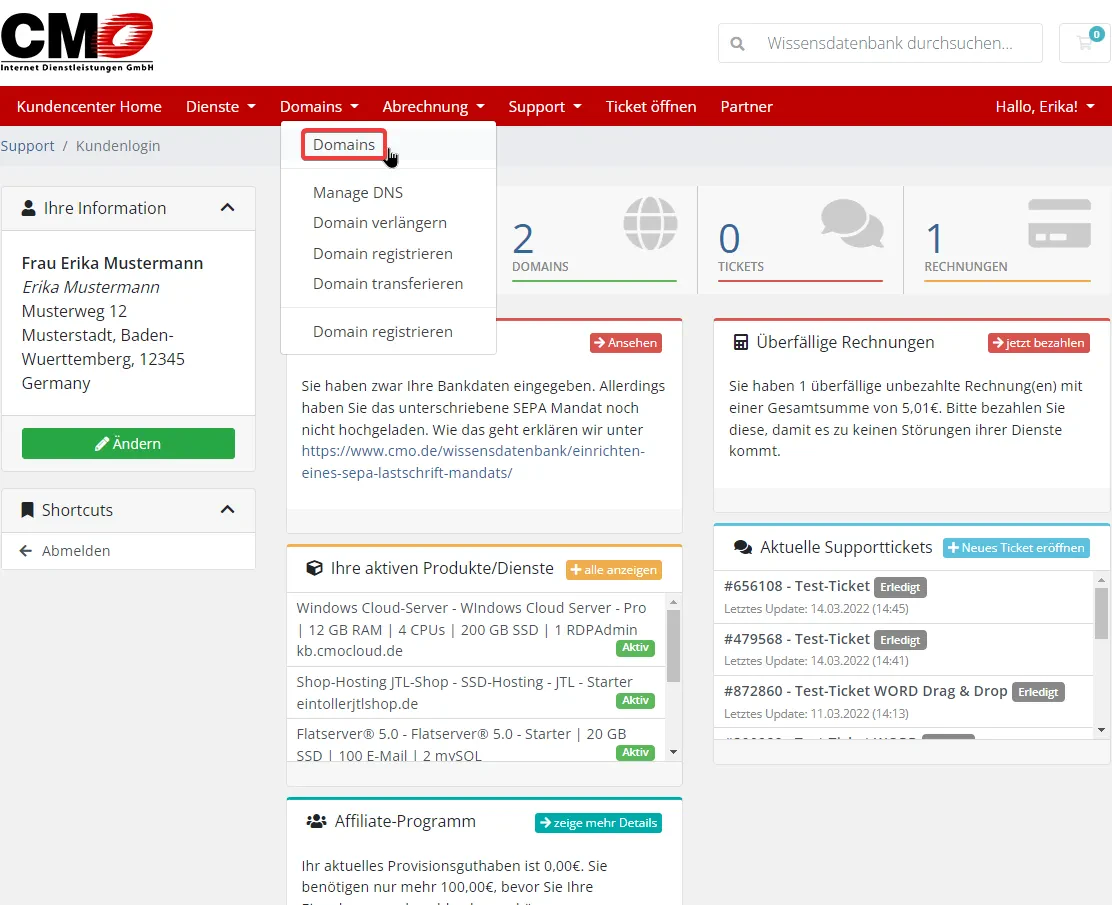1112x905 pixels.
Task: Open Shop-Hosting JTL-Shop eintollerjtlshop.de product
Action: tap(476, 692)
